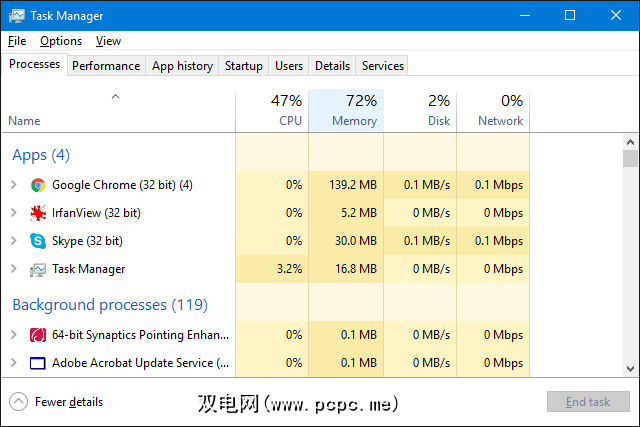This screenshot has width=640, height=427.
Task: Expand the Google Chrome process group
Action: (x=13, y=185)
